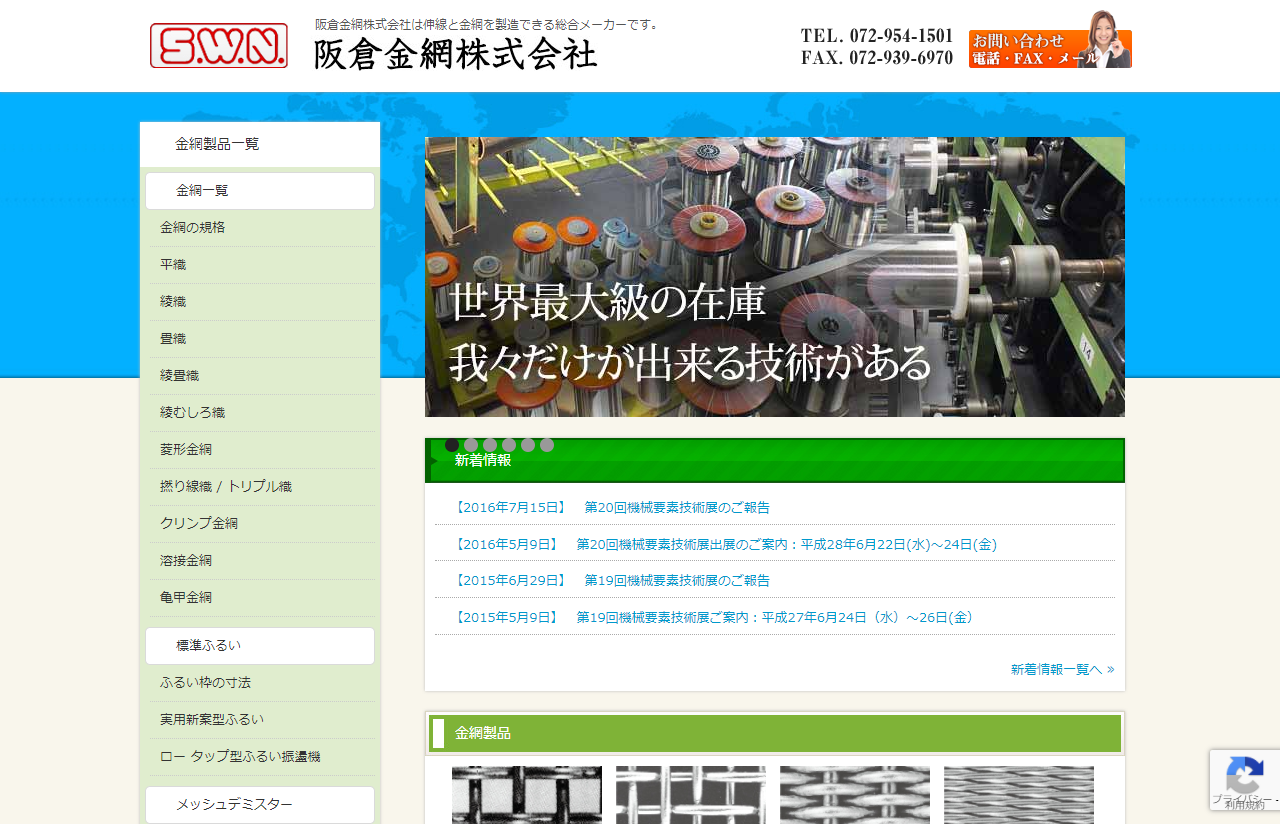Click the S.W.N. company logo
The height and width of the screenshot is (824, 1280).
[219, 45]
